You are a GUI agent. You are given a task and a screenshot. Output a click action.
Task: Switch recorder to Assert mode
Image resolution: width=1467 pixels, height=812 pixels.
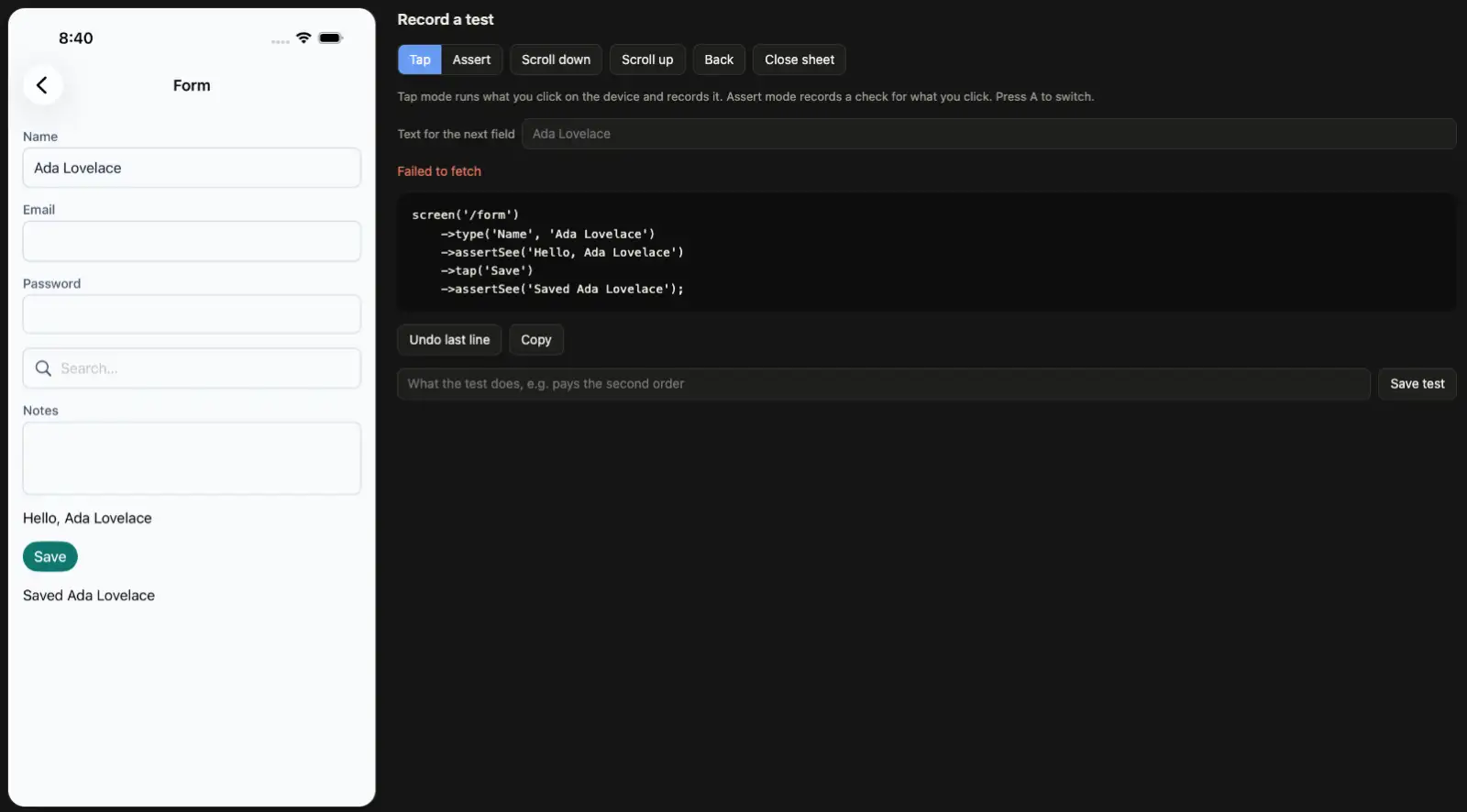point(471,60)
